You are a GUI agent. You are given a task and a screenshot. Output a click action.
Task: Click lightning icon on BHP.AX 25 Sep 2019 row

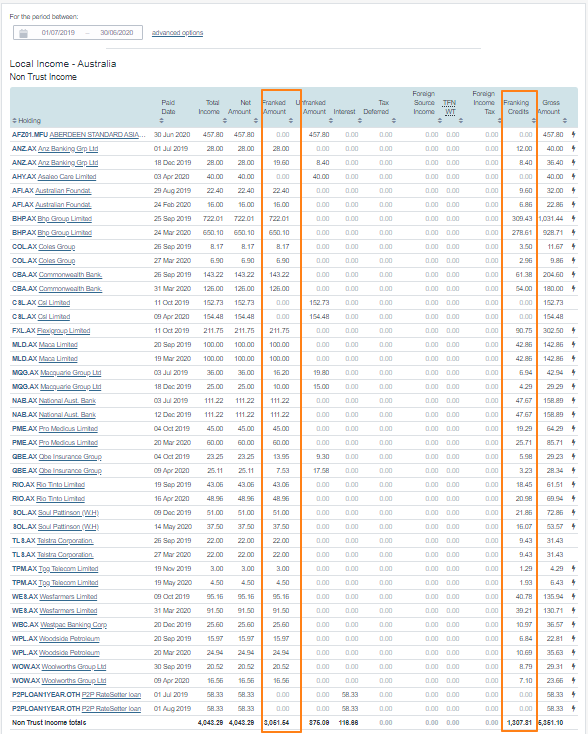tap(573, 219)
